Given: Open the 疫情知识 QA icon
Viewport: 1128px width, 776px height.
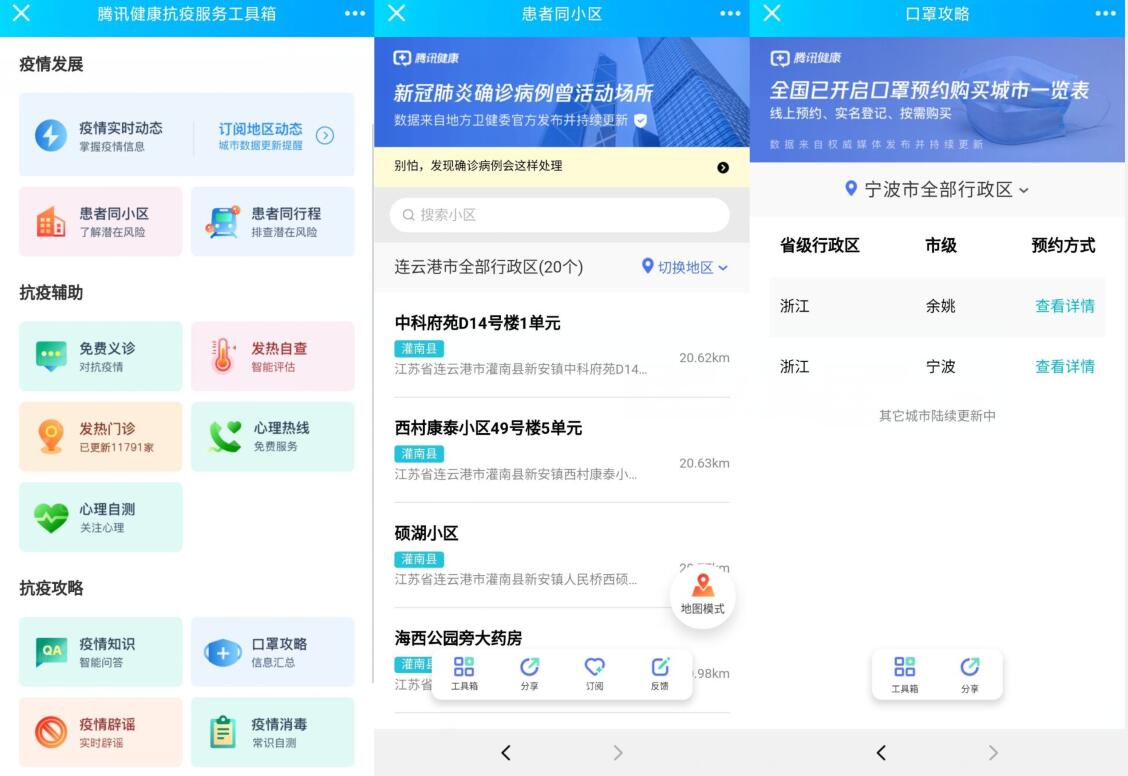Looking at the screenshot, I should coord(51,652).
